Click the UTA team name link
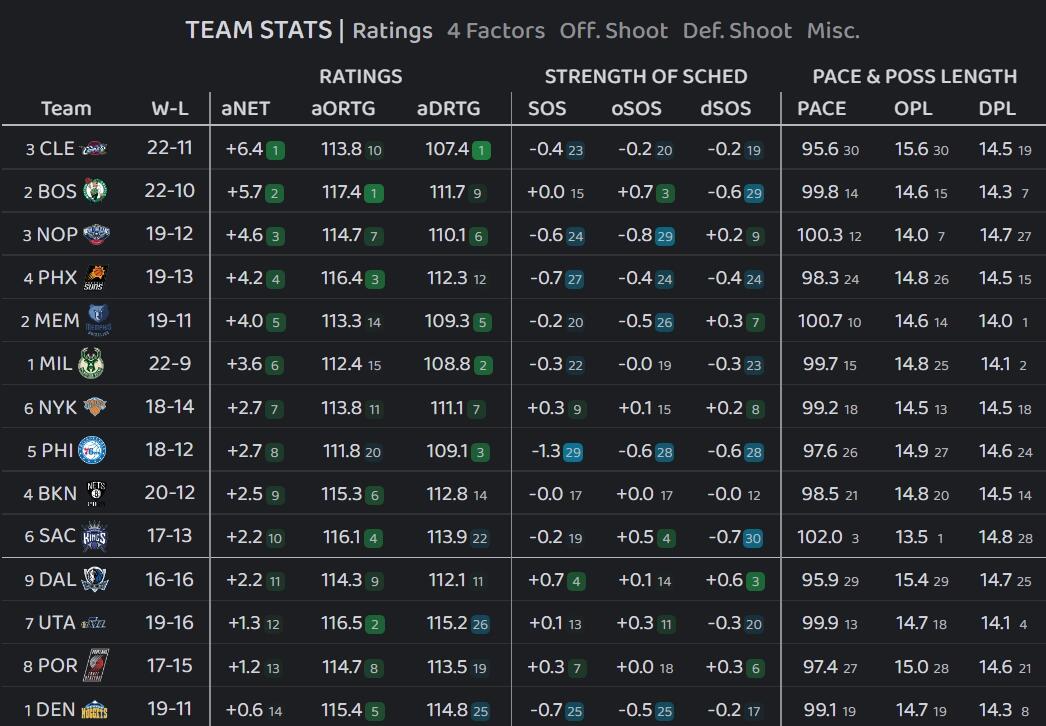Viewport: 1046px width, 726px height. [x=56, y=623]
